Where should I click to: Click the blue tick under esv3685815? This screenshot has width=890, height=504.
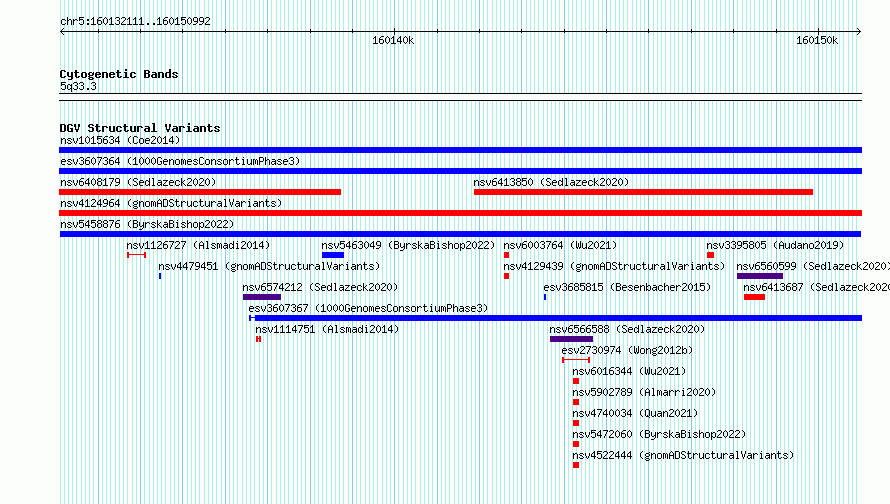(545, 297)
